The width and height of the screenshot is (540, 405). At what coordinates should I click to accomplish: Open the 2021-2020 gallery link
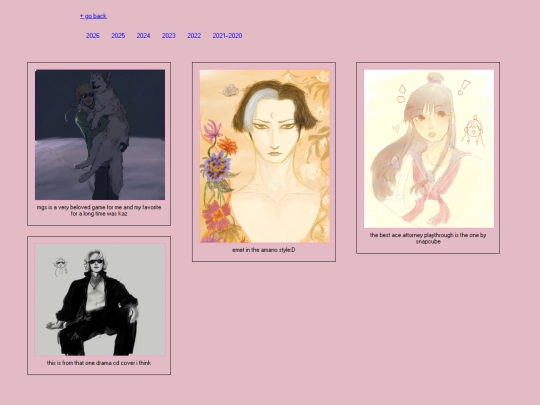point(227,35)
